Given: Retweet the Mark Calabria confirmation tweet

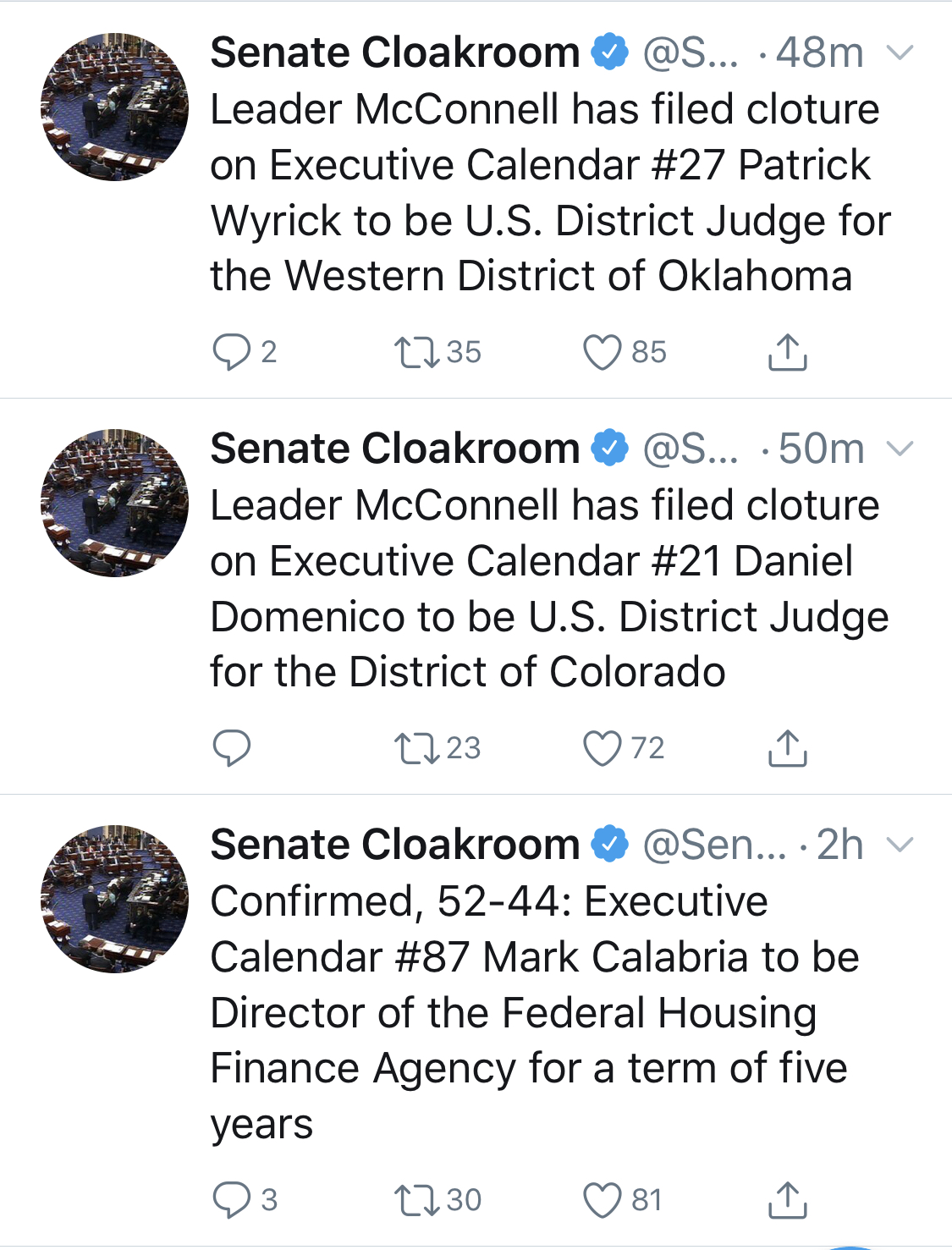Looking at the screenshot, I should coord(416,1200).
